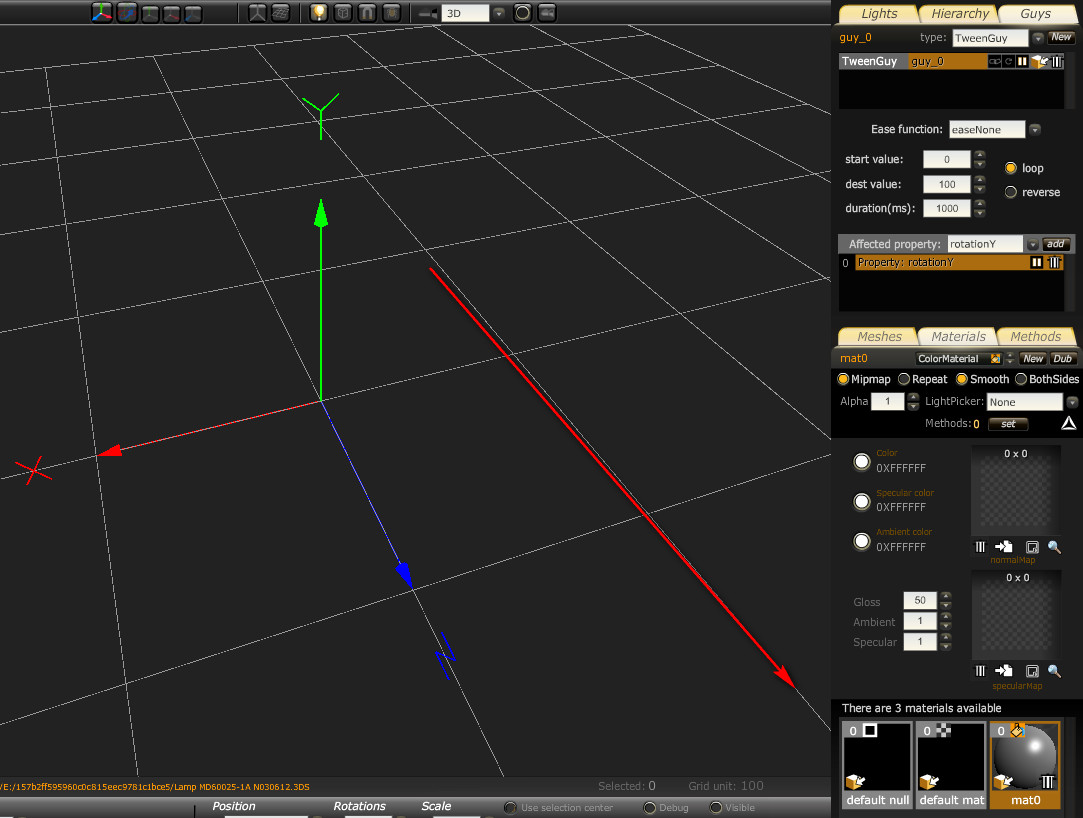1083x818 pixels.
Task: Open the Specular color swatch
Action: (861, 501)
